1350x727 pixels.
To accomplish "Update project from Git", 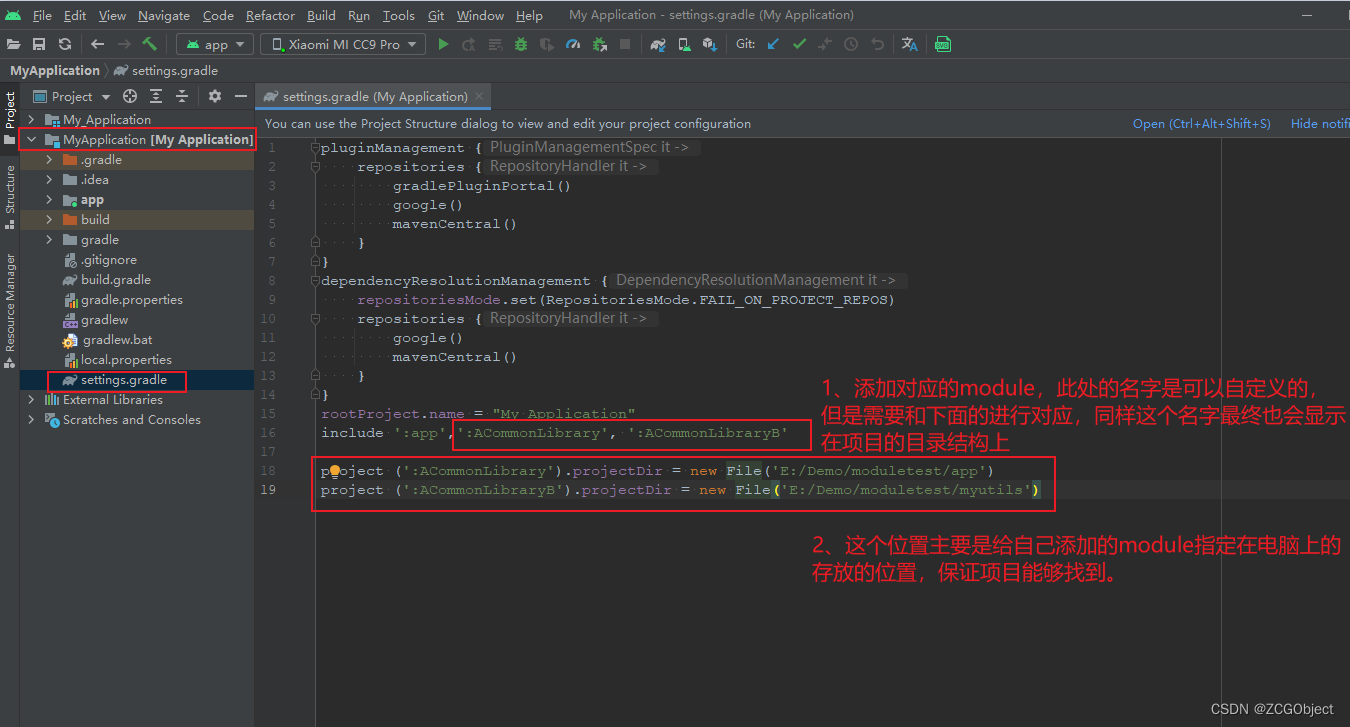I will coord(771,44).
